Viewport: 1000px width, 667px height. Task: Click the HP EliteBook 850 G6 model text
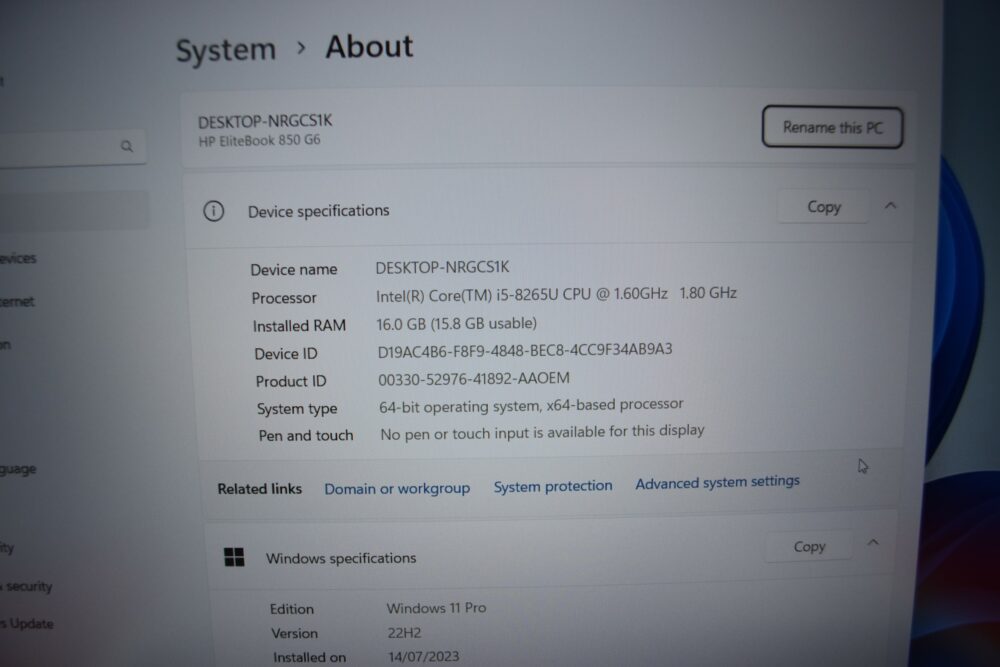259,140
